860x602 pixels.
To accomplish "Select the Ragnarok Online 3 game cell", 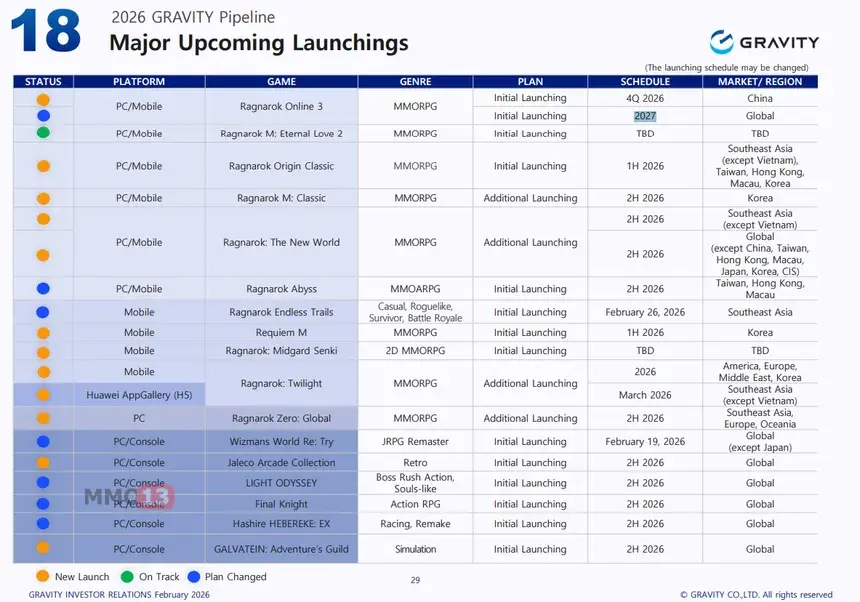I will click(281, 107).
